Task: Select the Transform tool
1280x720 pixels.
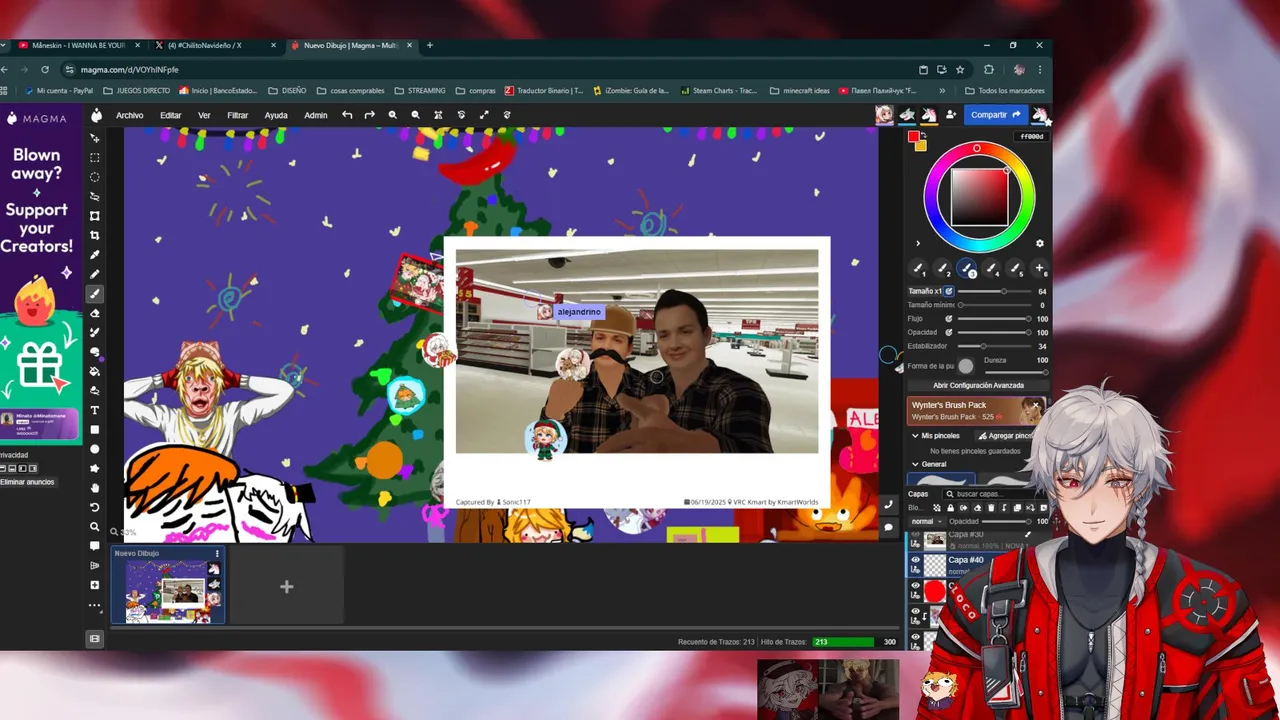Action: point(95,216)
